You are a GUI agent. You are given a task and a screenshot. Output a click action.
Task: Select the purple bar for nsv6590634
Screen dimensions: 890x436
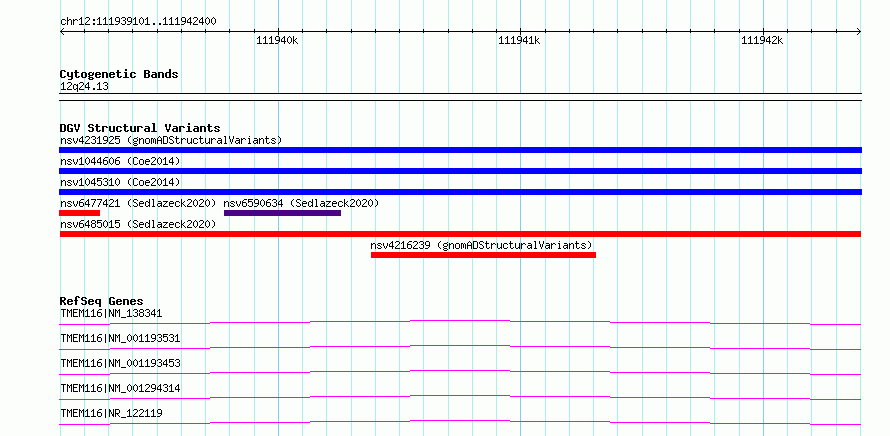282,213
